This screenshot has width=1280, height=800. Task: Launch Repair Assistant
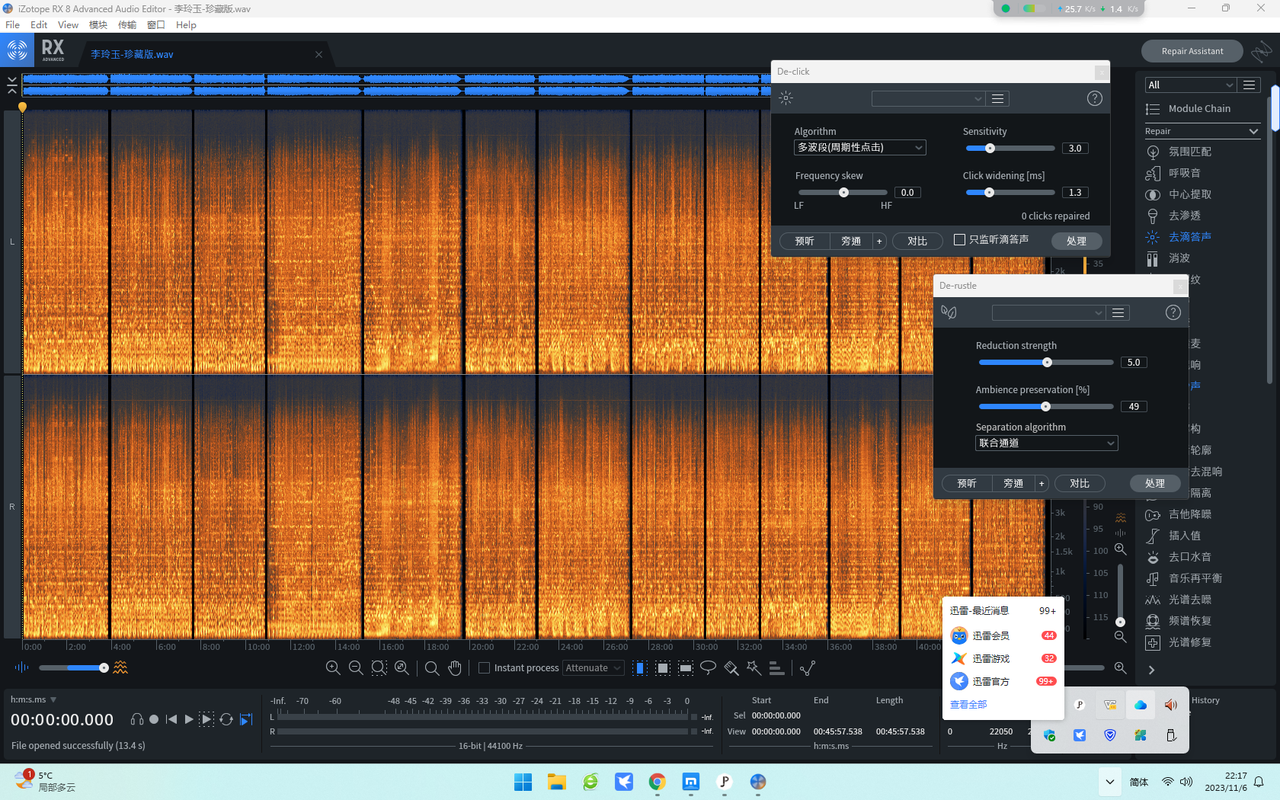click(x=1192, y=51)
